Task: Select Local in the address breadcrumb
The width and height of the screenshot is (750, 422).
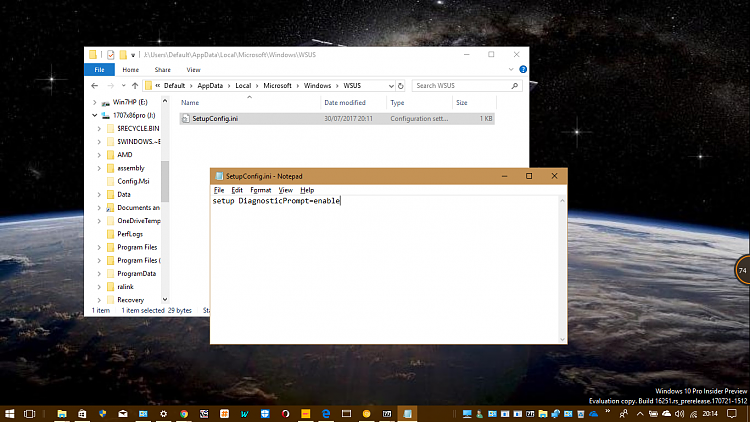Action: 243,86
